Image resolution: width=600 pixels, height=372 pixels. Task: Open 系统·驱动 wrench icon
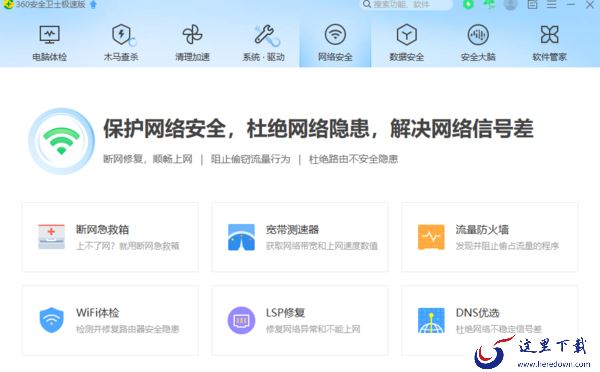point(267,35)
